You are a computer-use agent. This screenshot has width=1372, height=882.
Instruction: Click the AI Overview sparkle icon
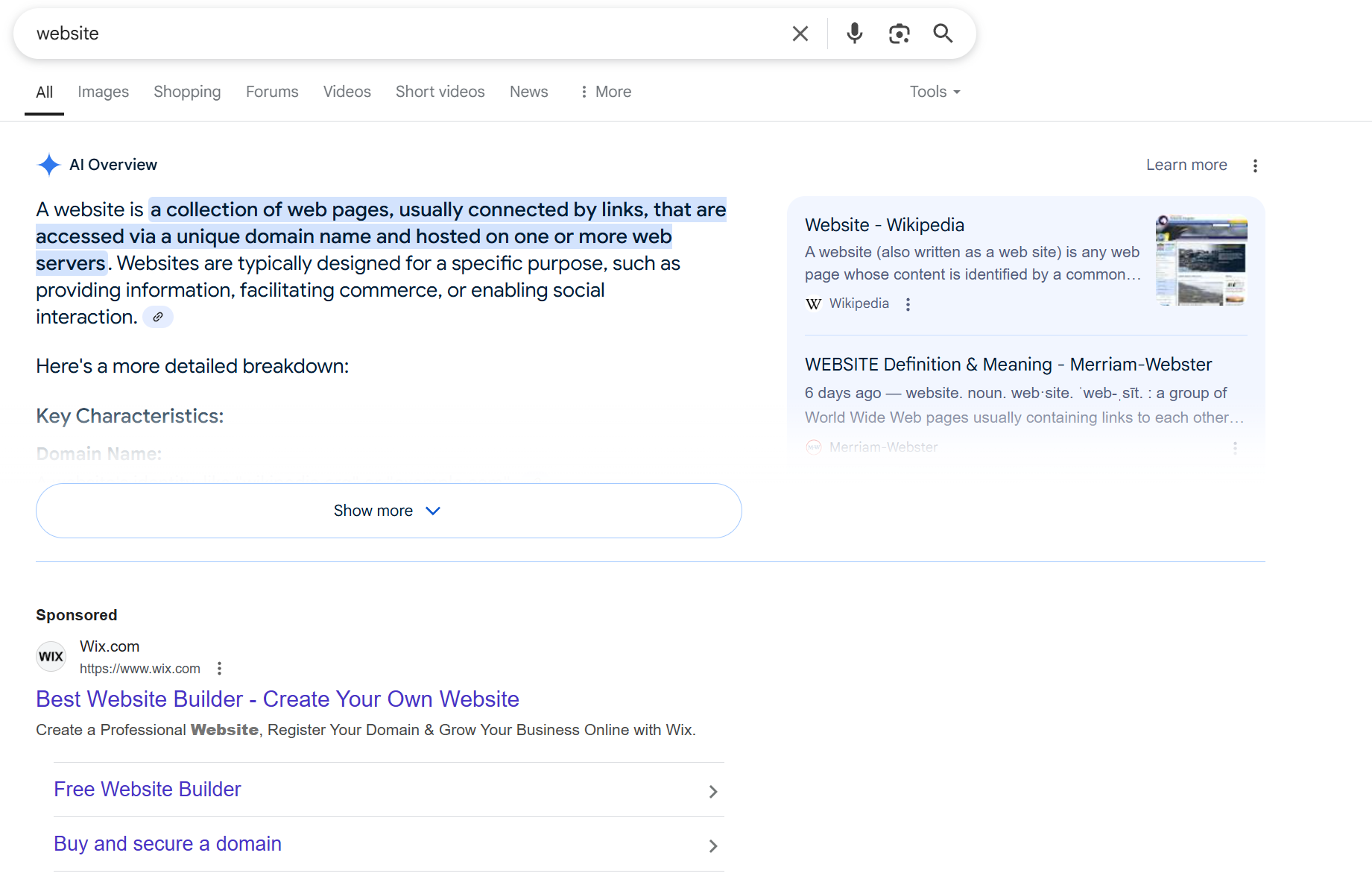pos(48,164)
